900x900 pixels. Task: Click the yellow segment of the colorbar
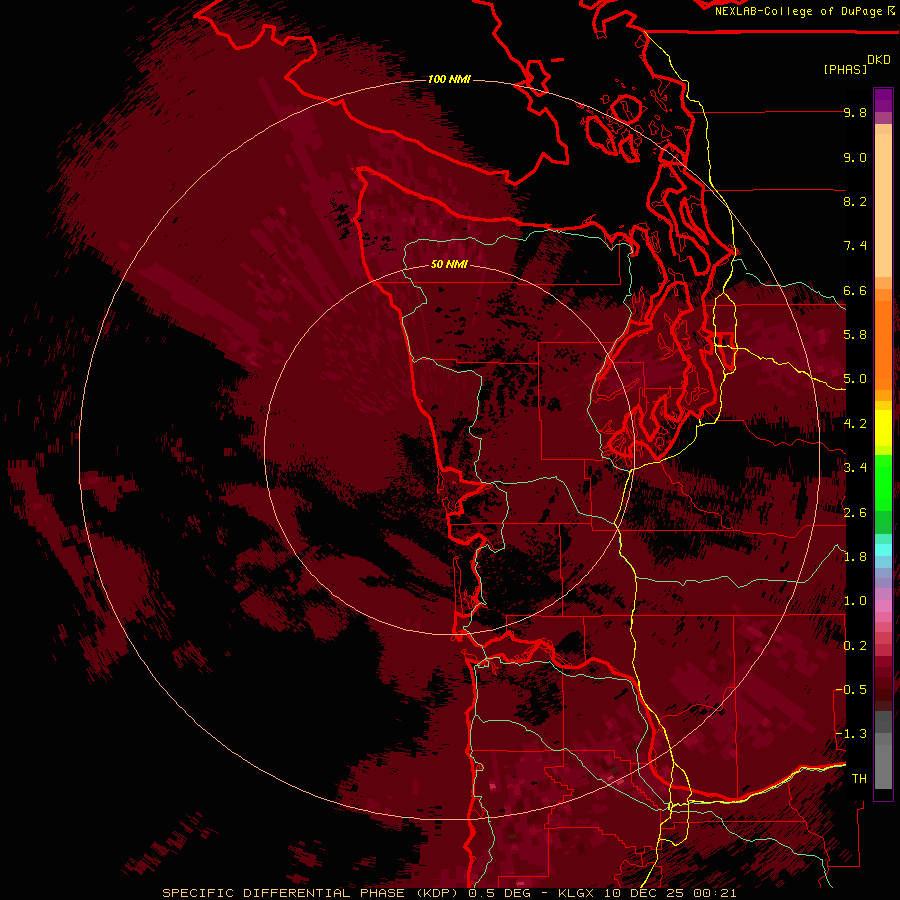click(x=883, y=428)
